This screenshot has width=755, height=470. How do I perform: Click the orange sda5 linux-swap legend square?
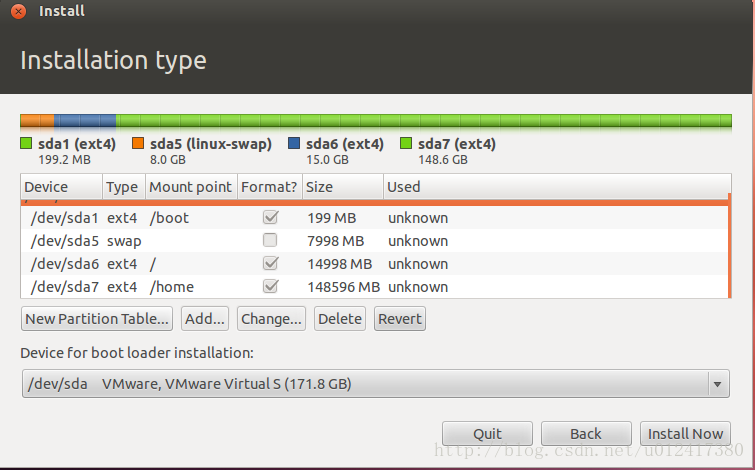[138, 144]
